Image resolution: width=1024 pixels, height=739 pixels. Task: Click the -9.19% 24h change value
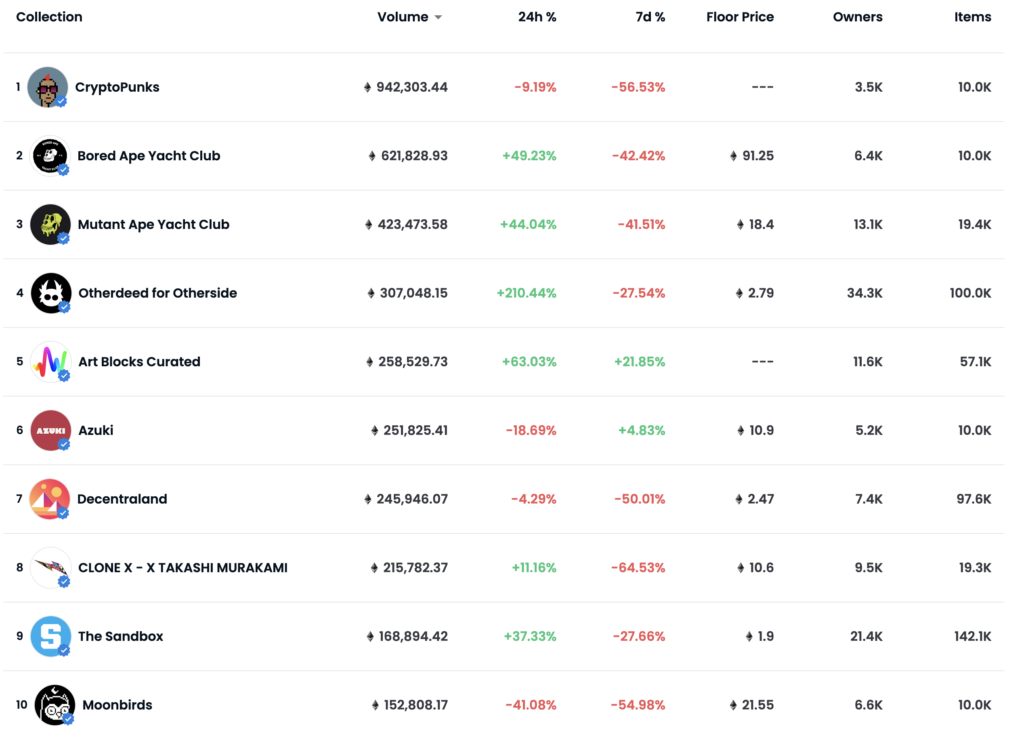536,87
